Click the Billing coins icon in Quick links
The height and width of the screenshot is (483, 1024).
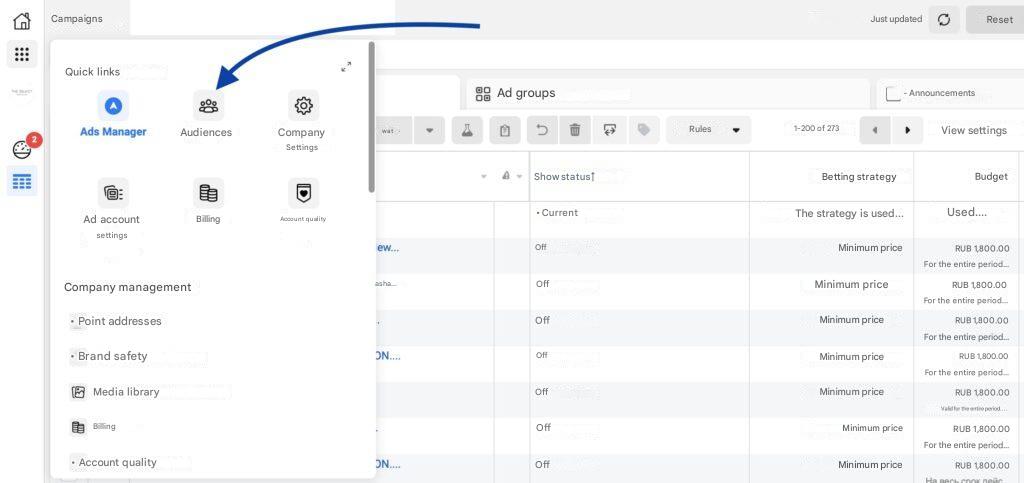pos(208,193)
